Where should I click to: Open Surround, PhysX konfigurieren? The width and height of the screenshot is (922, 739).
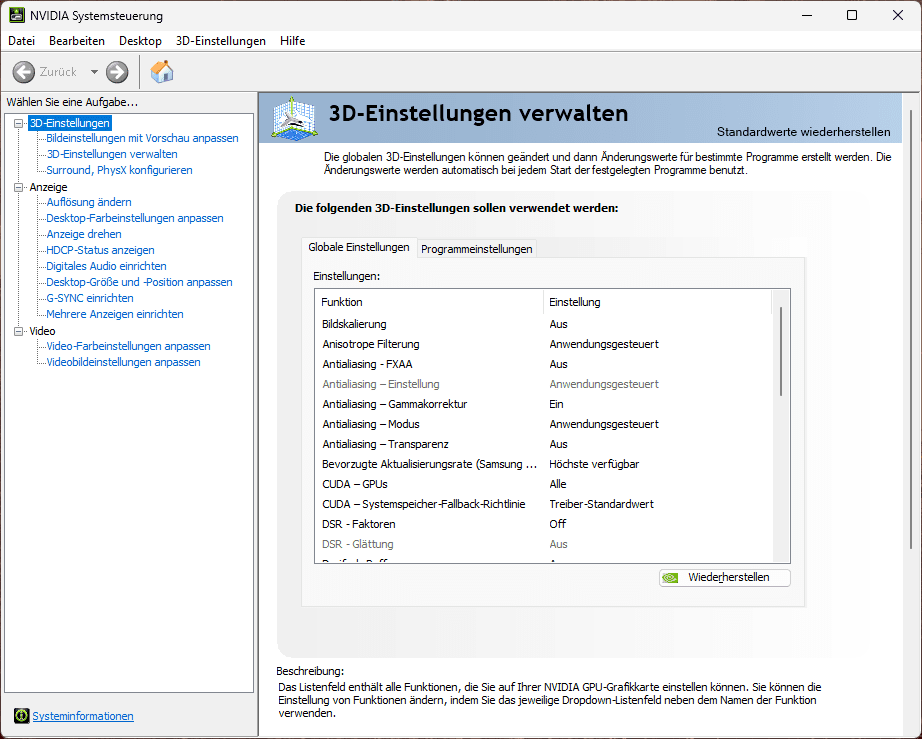coord(119,170)
